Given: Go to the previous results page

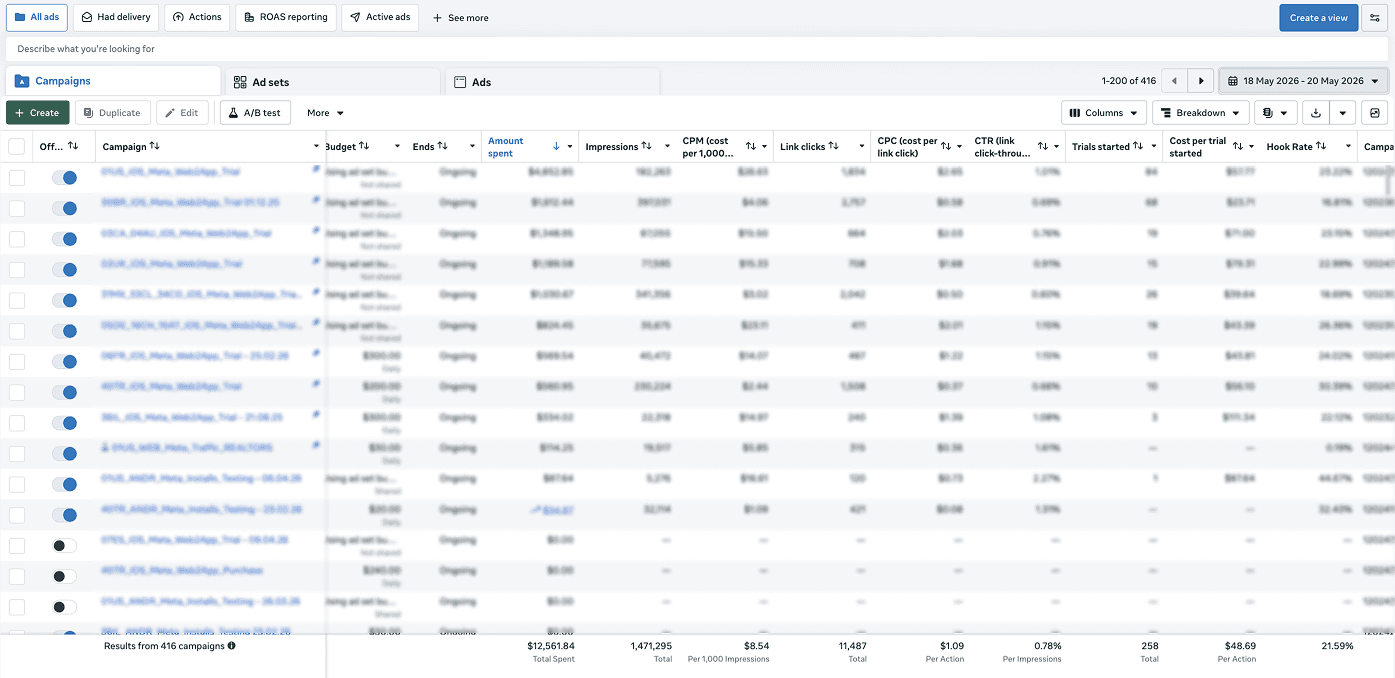Looking at the screenshot, I should (1174, 81).
